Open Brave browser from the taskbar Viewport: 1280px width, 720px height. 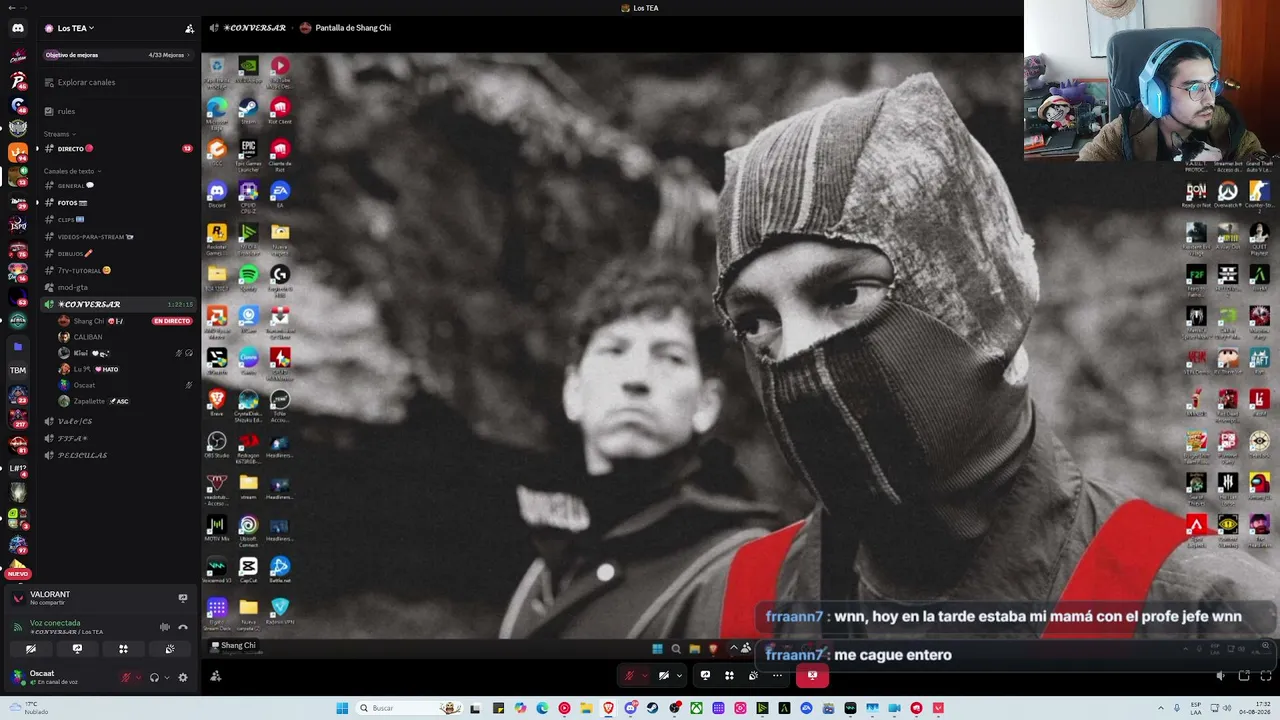608,708
